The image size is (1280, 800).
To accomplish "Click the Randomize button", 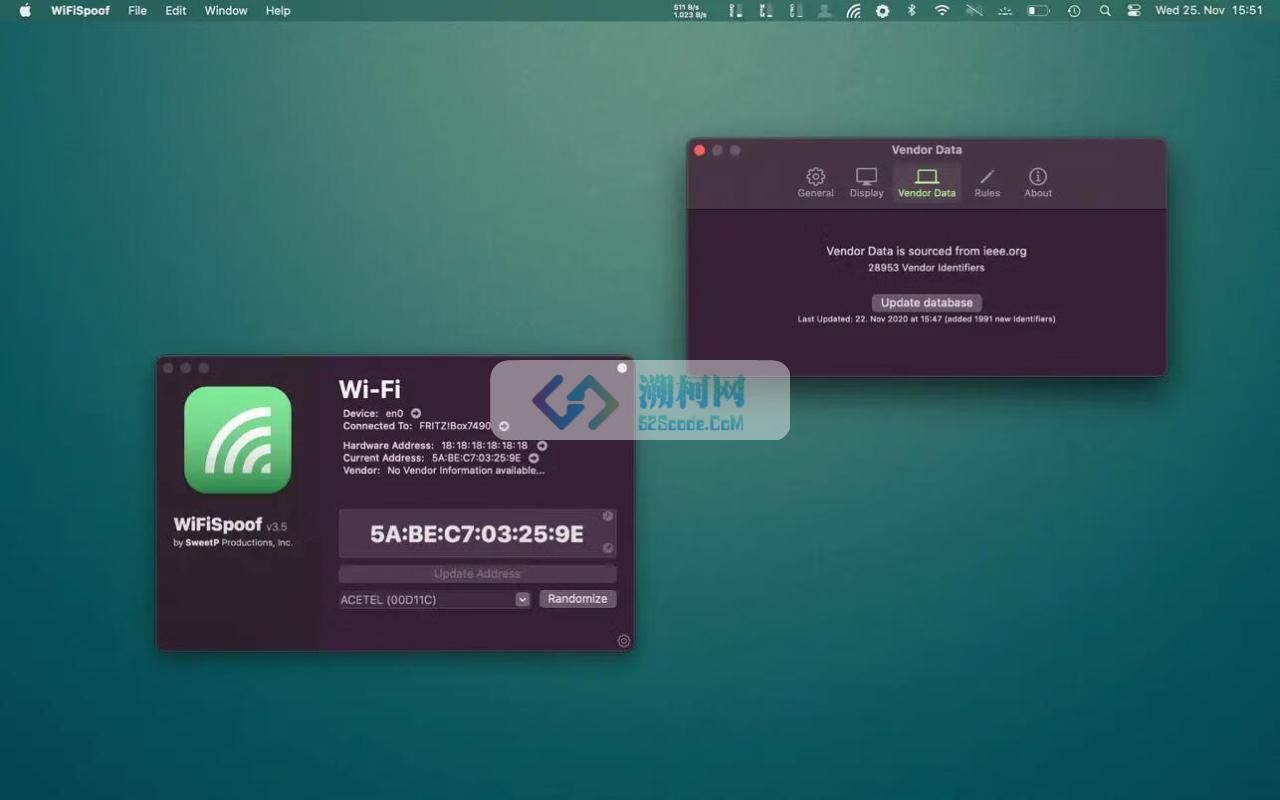I will click(x=578, y=599).
